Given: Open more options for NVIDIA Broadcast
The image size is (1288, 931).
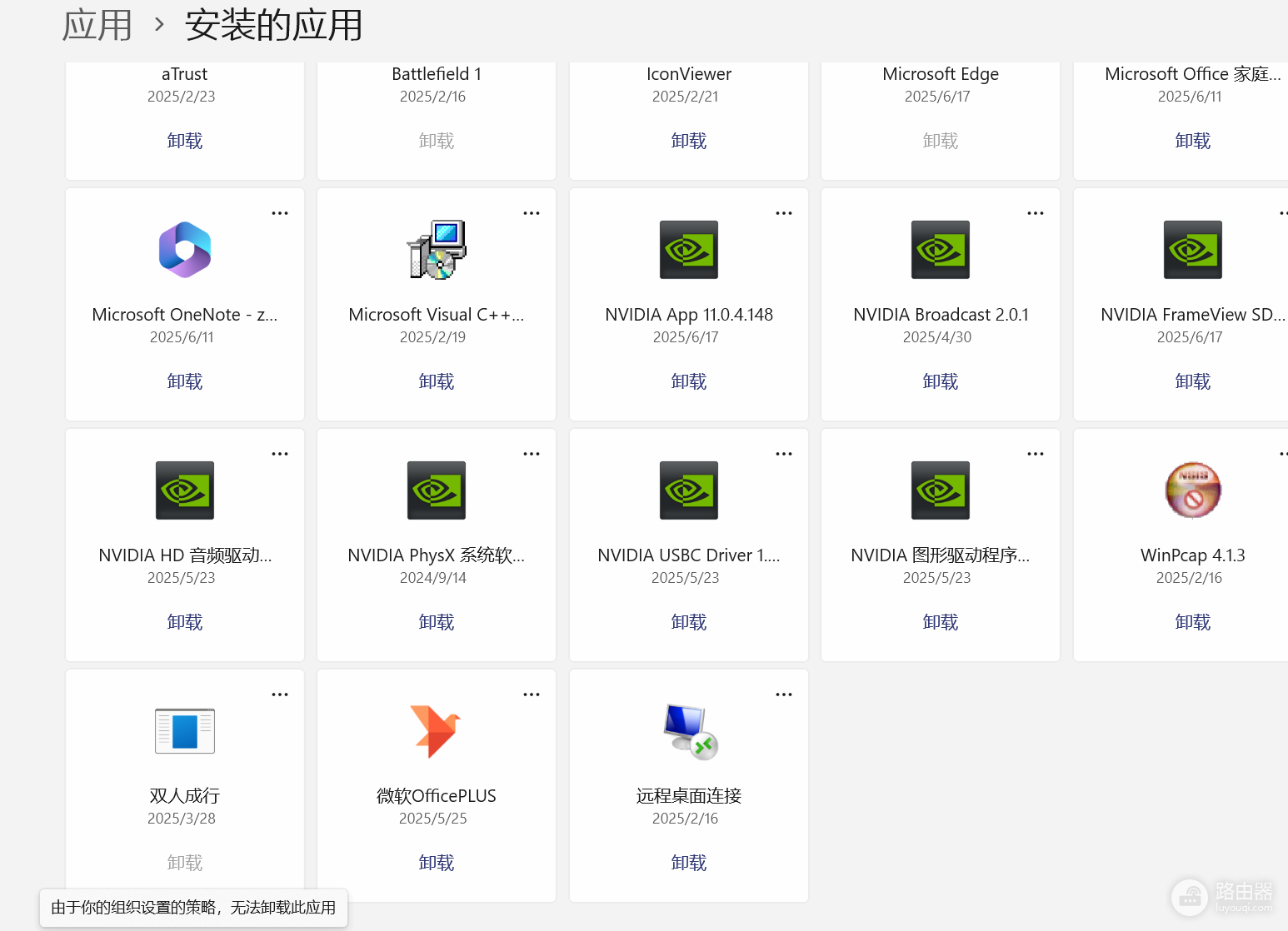Looking at the screenshot, I should (1036, 213).
